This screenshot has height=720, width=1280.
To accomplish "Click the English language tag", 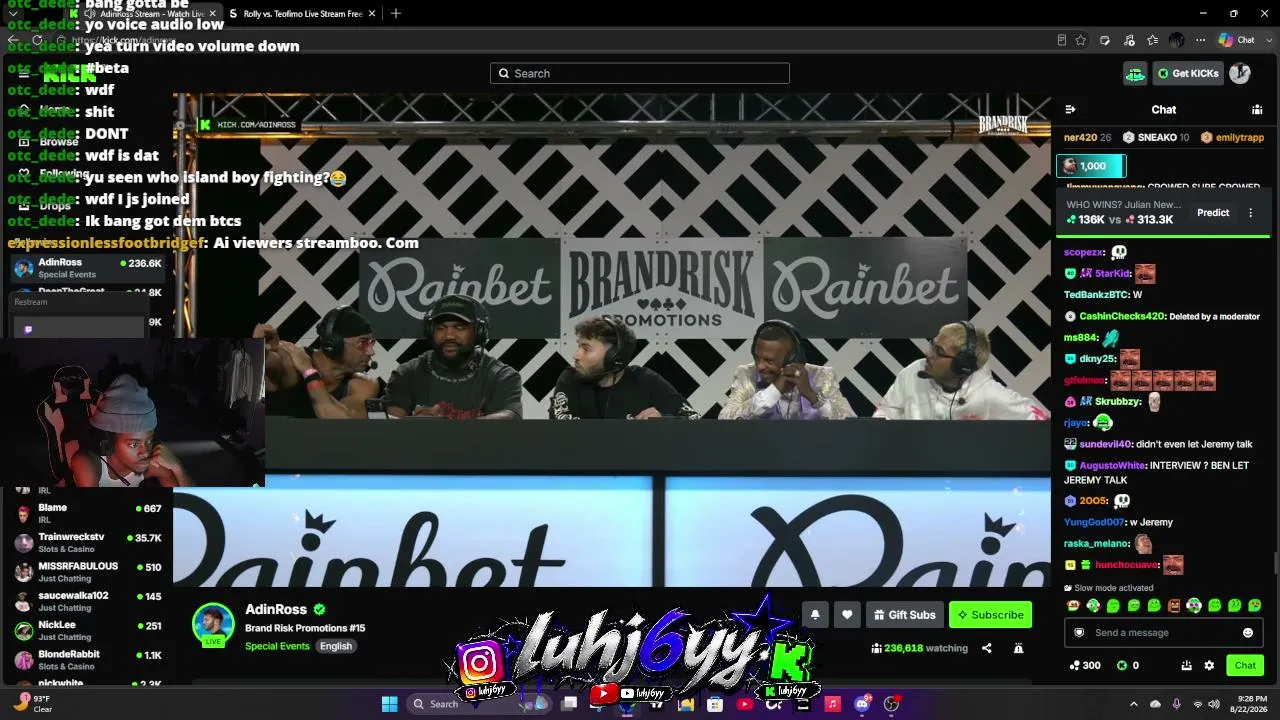I will (x=336, y=646).
